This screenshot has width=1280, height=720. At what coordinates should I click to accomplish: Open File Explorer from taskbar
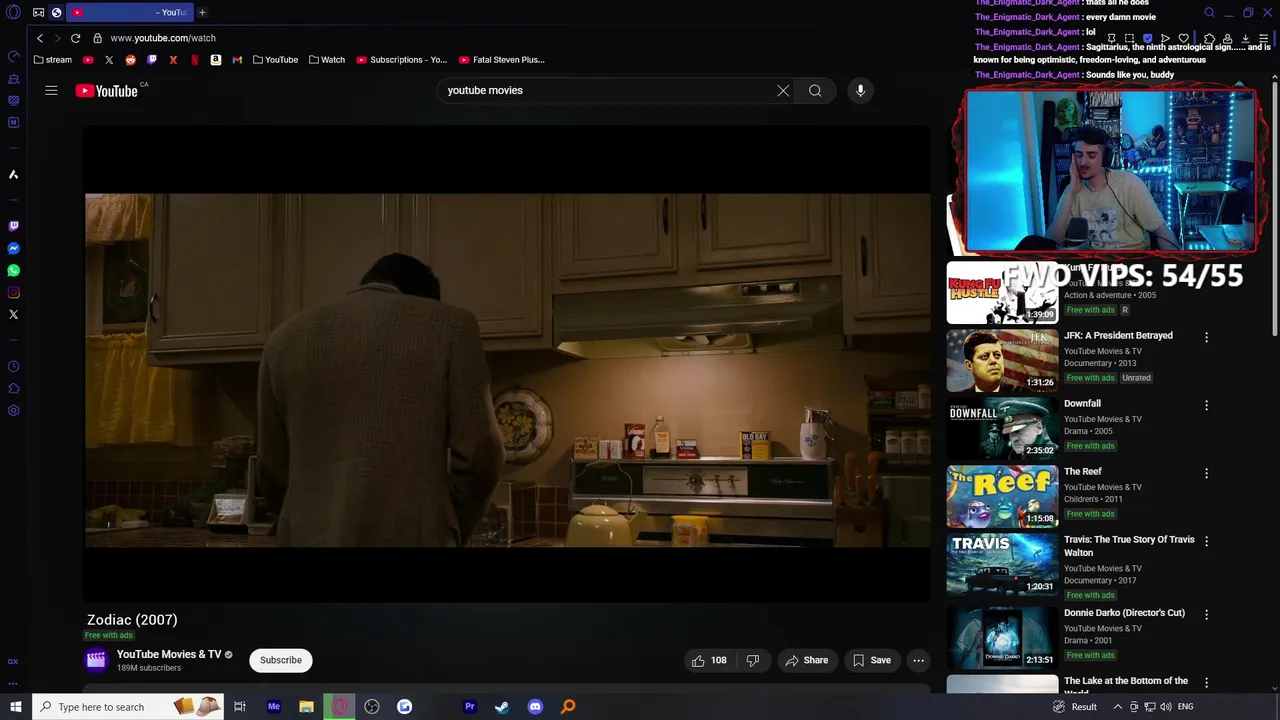(x=306, y=707)
